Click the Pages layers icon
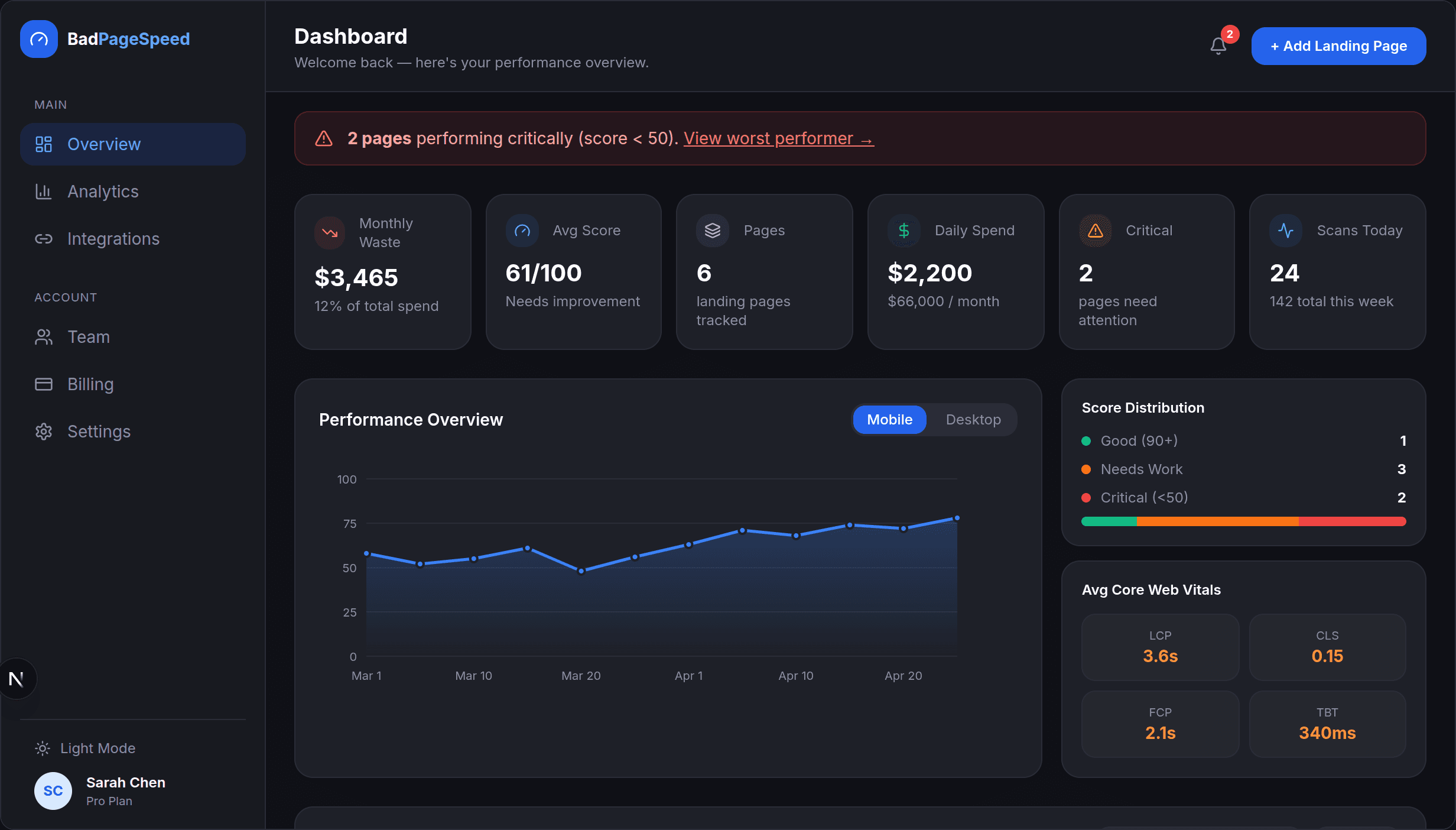Screen dimensions: 1456x830 coord(713,231)
